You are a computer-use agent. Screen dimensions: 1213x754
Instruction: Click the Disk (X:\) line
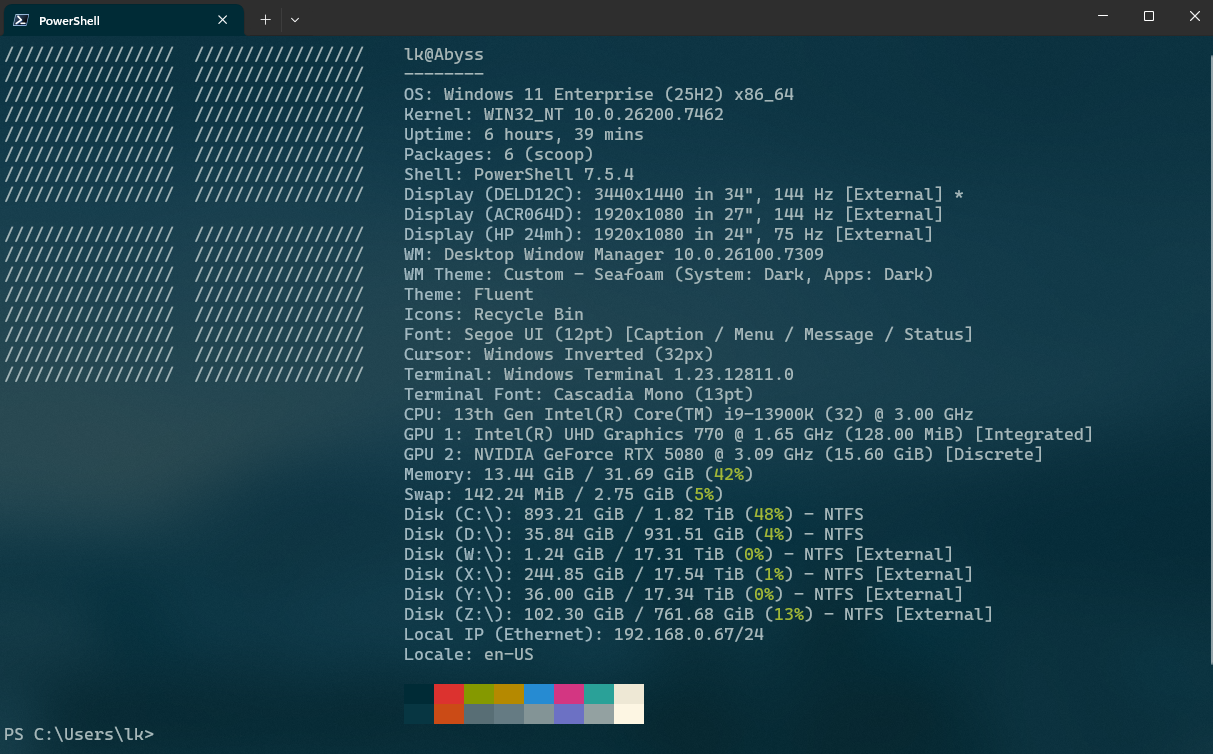(689, 575)
